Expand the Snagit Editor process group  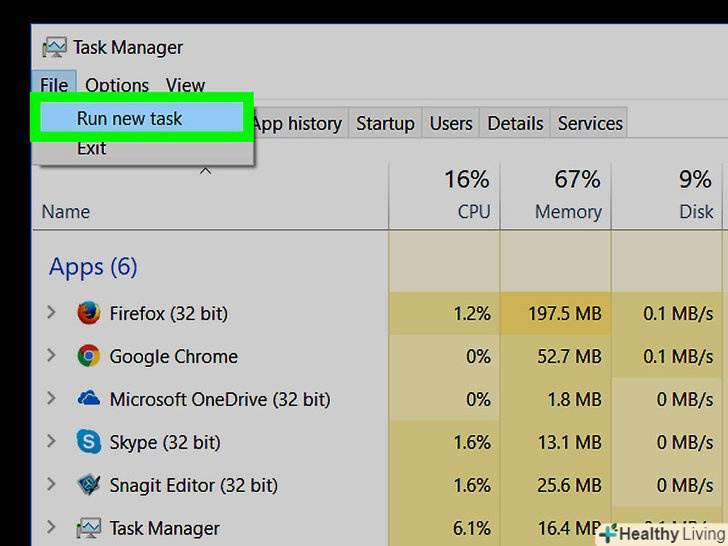click(x=52, y=485)
